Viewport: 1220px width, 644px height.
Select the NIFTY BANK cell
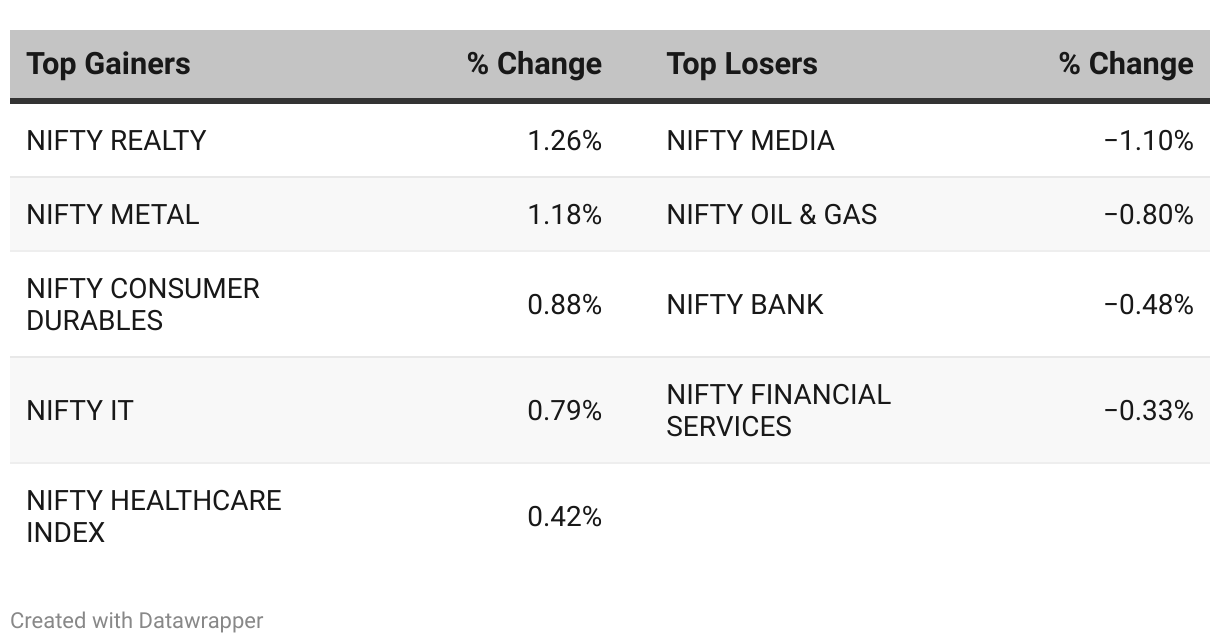[x=745, y=304]
